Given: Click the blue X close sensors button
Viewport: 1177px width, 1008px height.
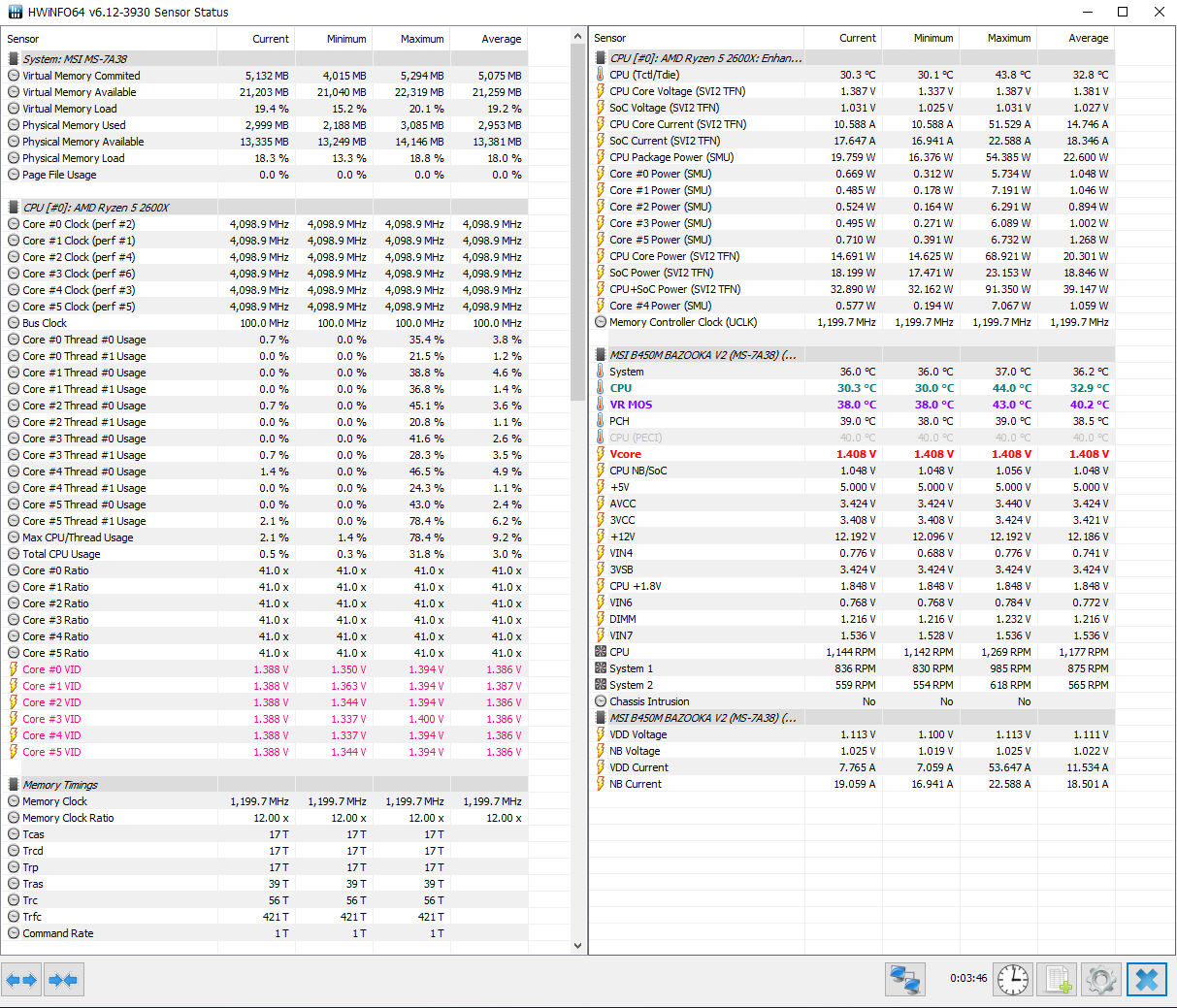Looking at the screenshot, I should point(1146,980).
